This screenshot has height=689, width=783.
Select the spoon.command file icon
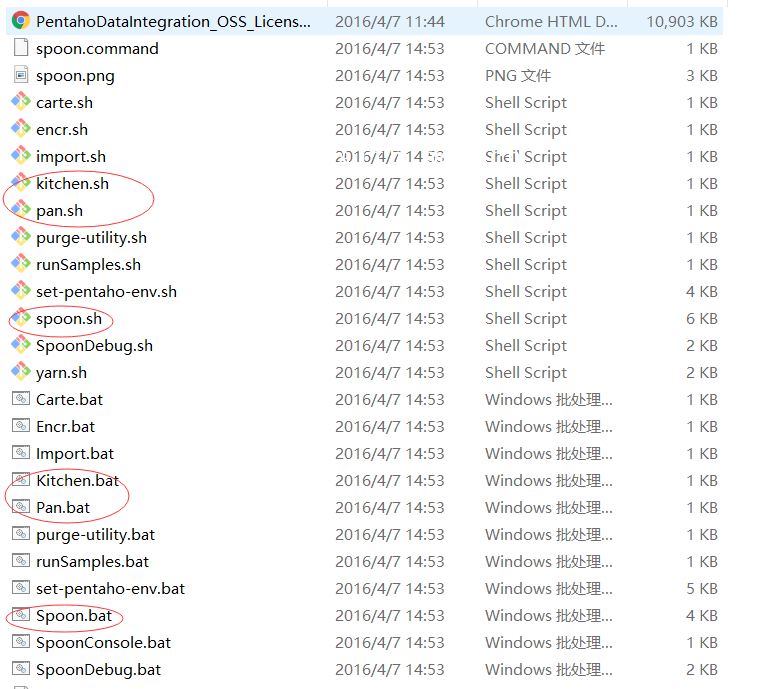pos(20,48)
